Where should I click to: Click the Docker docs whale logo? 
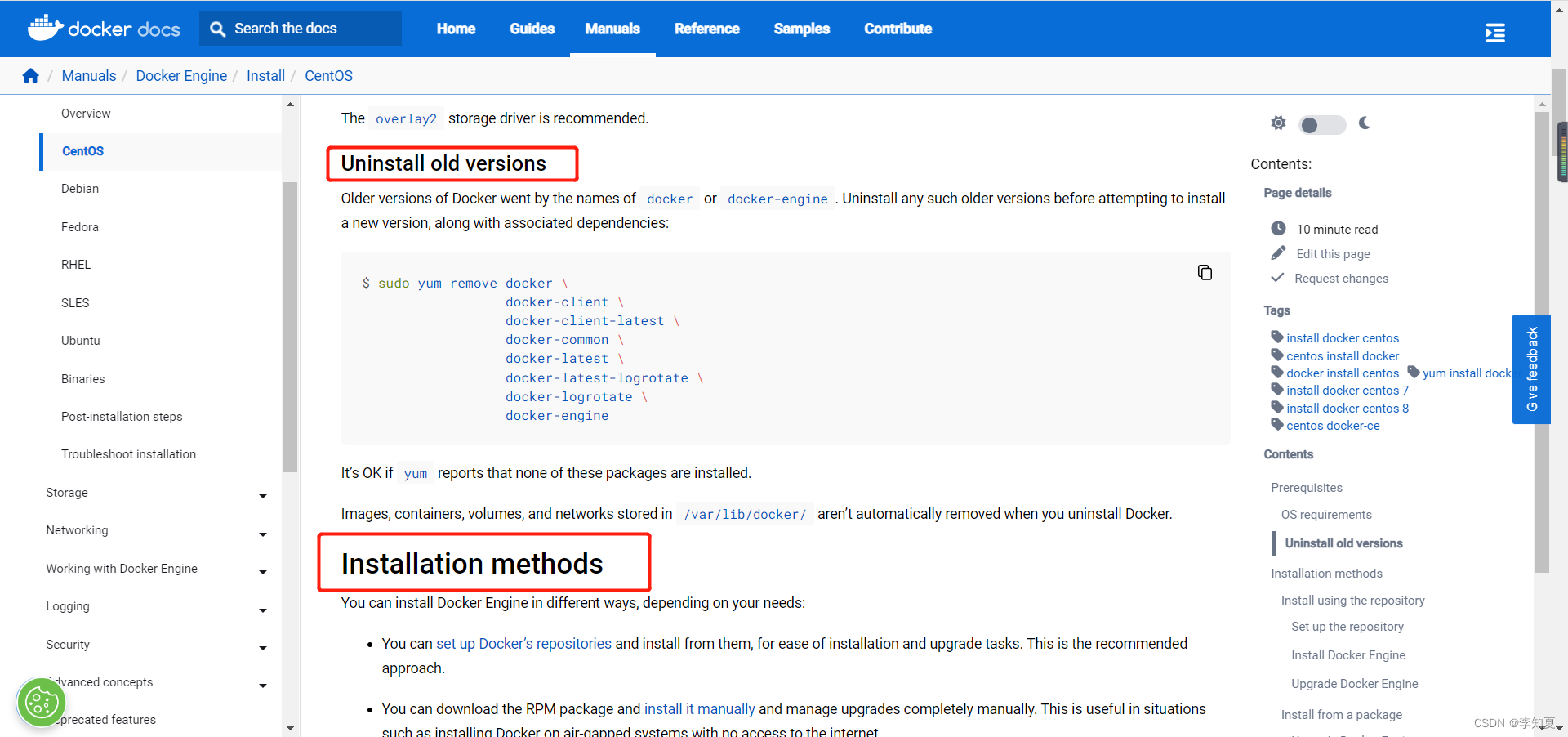[x=104, y=29]
